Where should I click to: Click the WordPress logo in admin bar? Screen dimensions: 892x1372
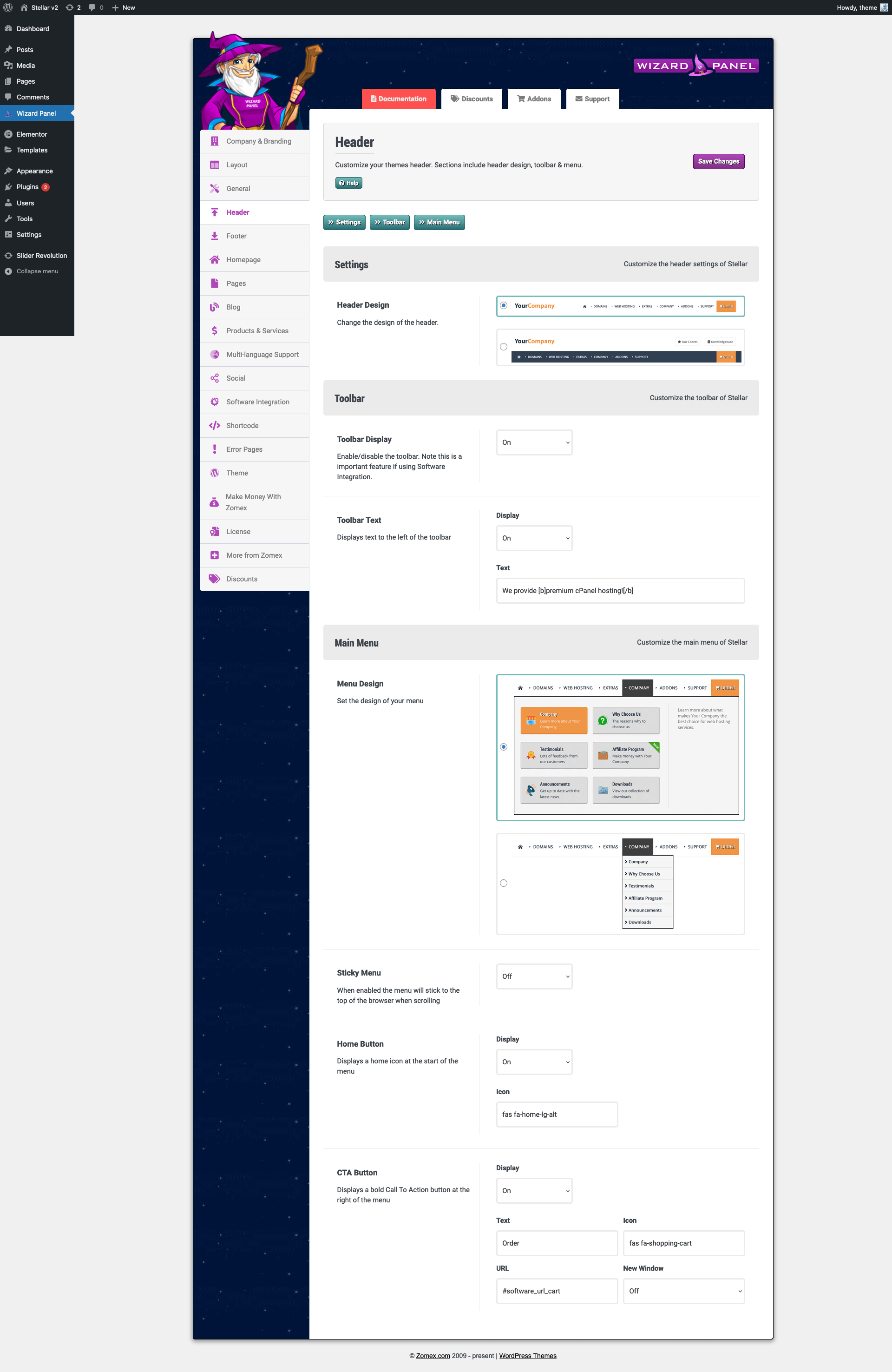click(8, 7)
